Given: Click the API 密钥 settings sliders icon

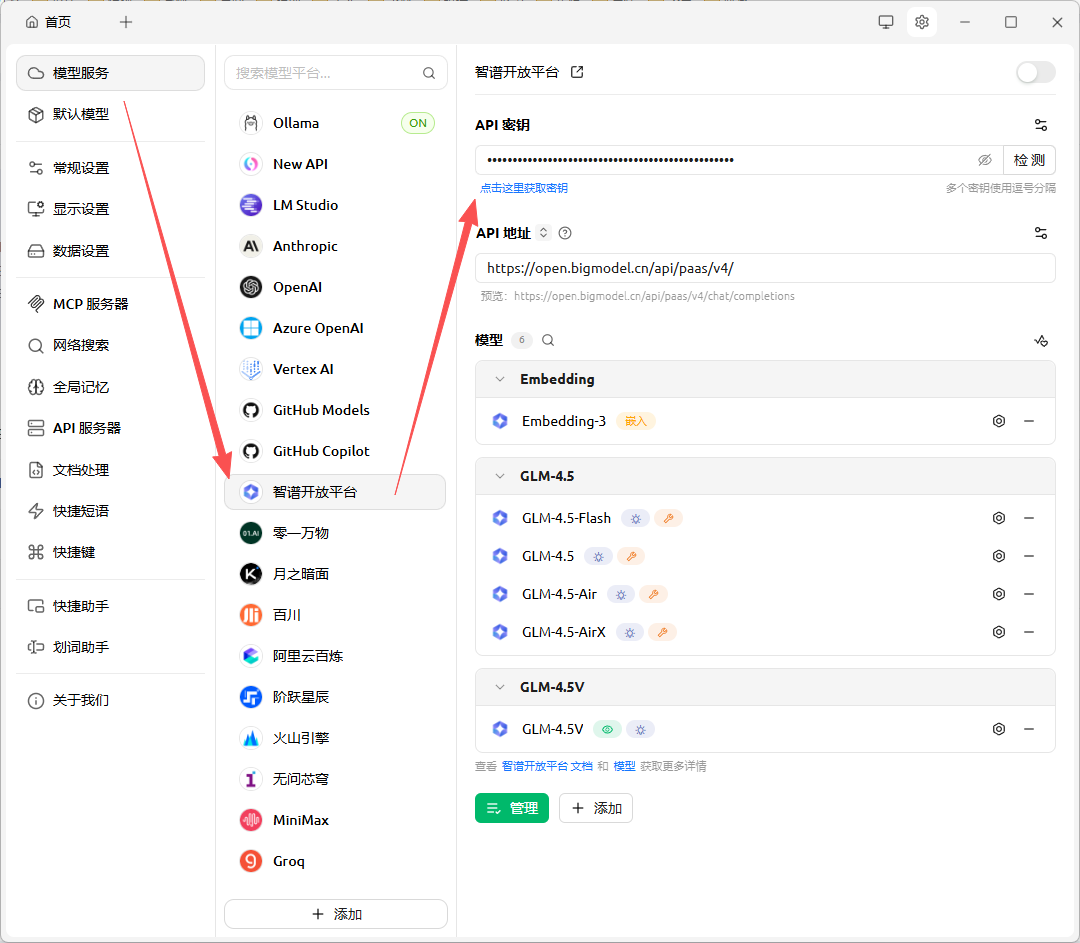Looking at the screenshot, I should [x=1041, y=125].
